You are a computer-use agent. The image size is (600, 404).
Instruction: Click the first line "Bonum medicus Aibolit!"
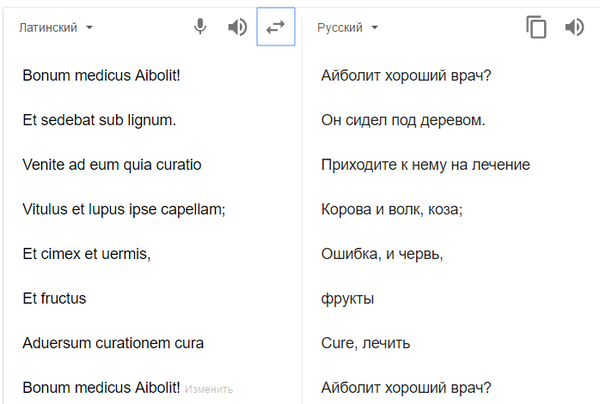click(x=101, y=74)
